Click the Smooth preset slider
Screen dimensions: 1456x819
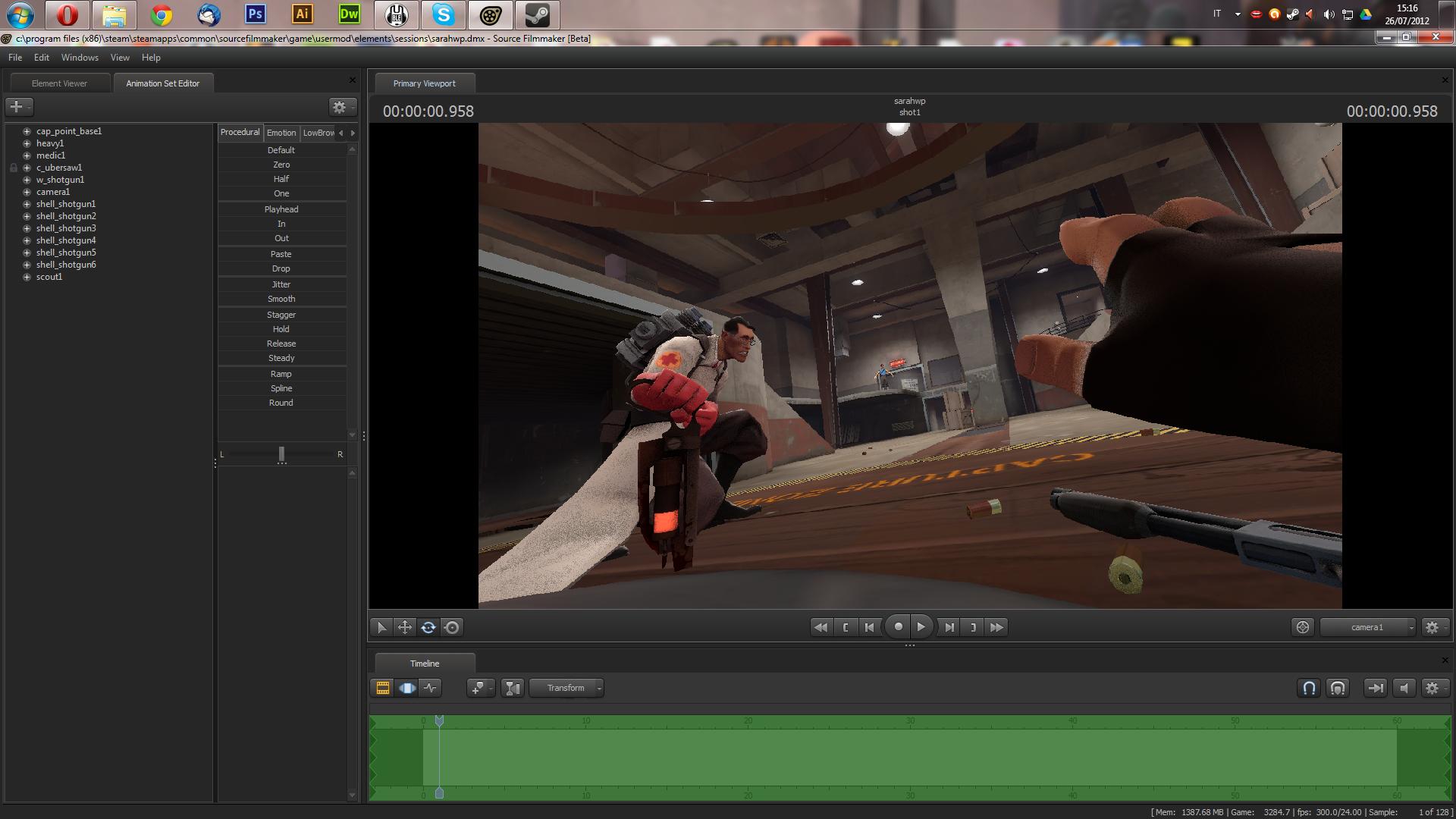tap(282, 299)
